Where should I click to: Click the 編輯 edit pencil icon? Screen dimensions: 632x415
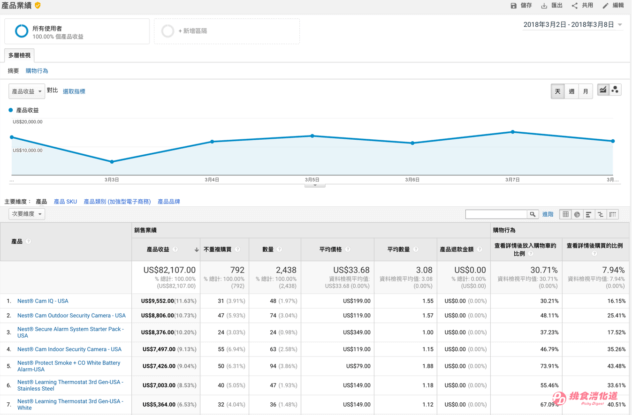tap(605, 6)
